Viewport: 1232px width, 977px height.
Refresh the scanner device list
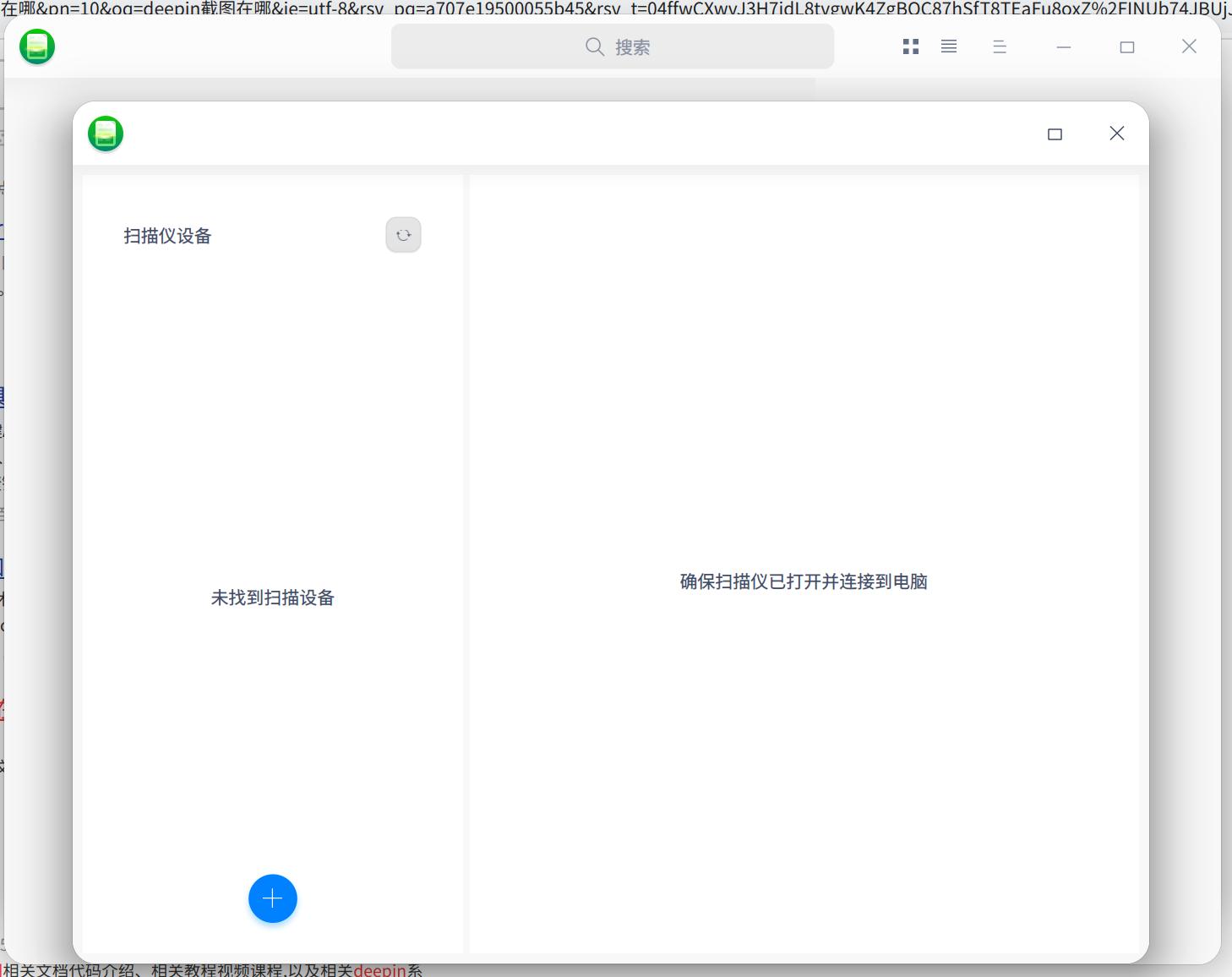click(x=403, y=235)
